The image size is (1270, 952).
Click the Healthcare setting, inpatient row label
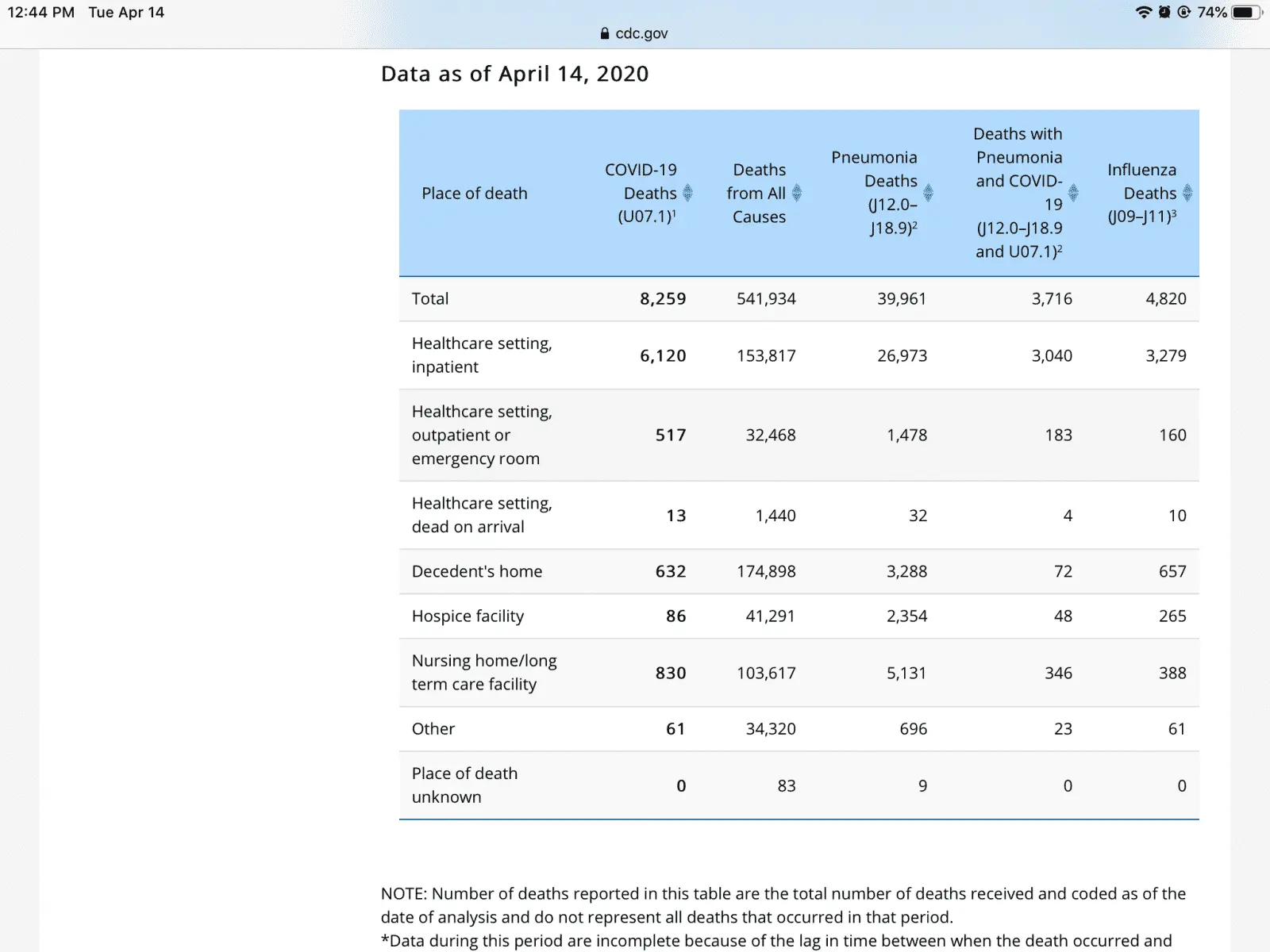(481, 355)
